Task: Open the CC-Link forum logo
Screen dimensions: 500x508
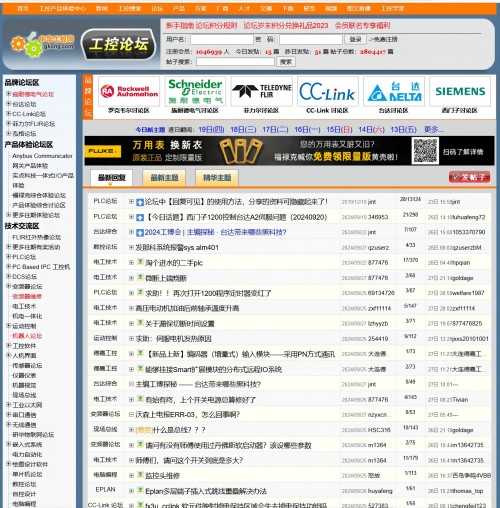Action: tap(327, 91)
